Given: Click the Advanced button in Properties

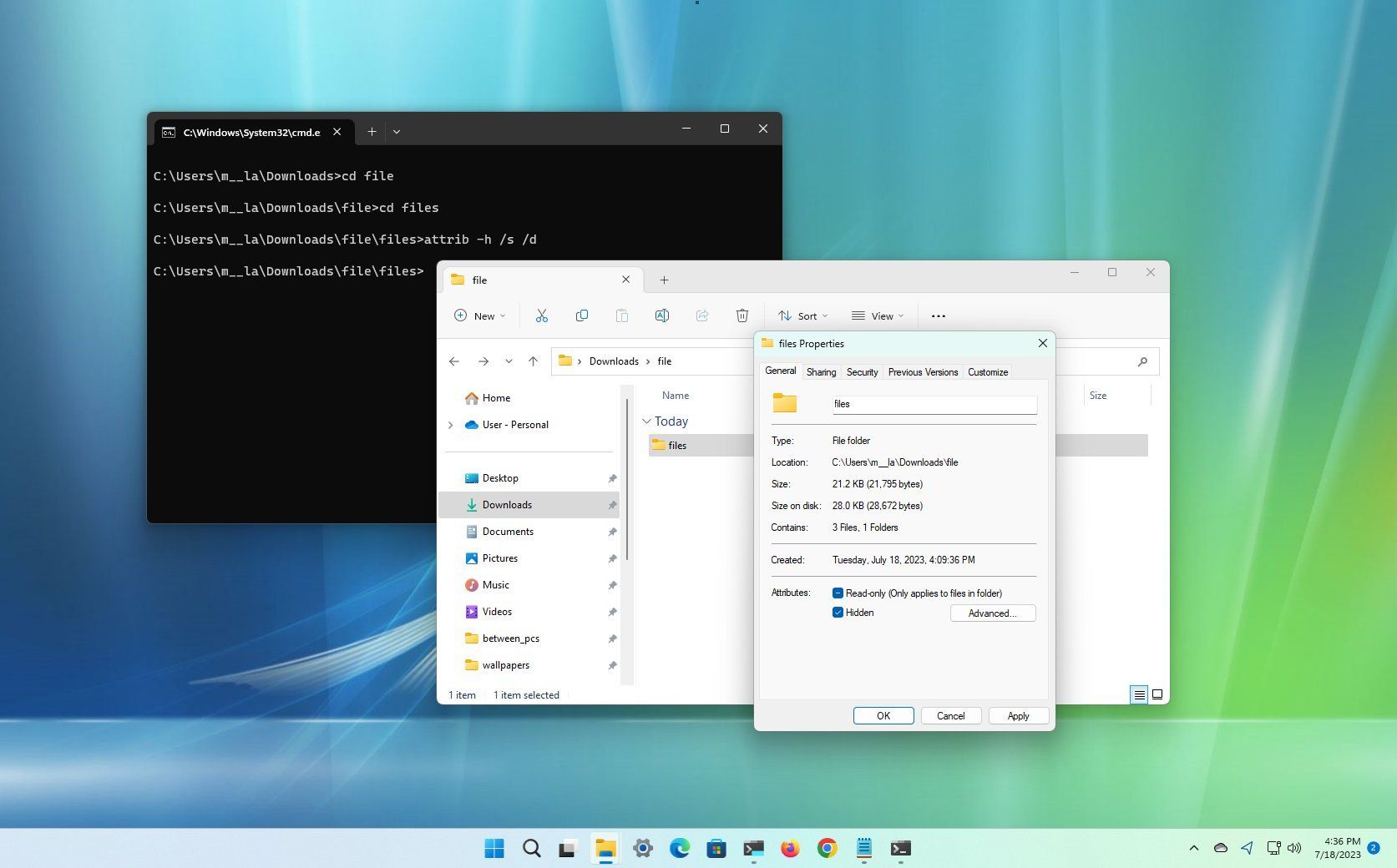Looking at the screenshot, I should click(x=992, y=613).
